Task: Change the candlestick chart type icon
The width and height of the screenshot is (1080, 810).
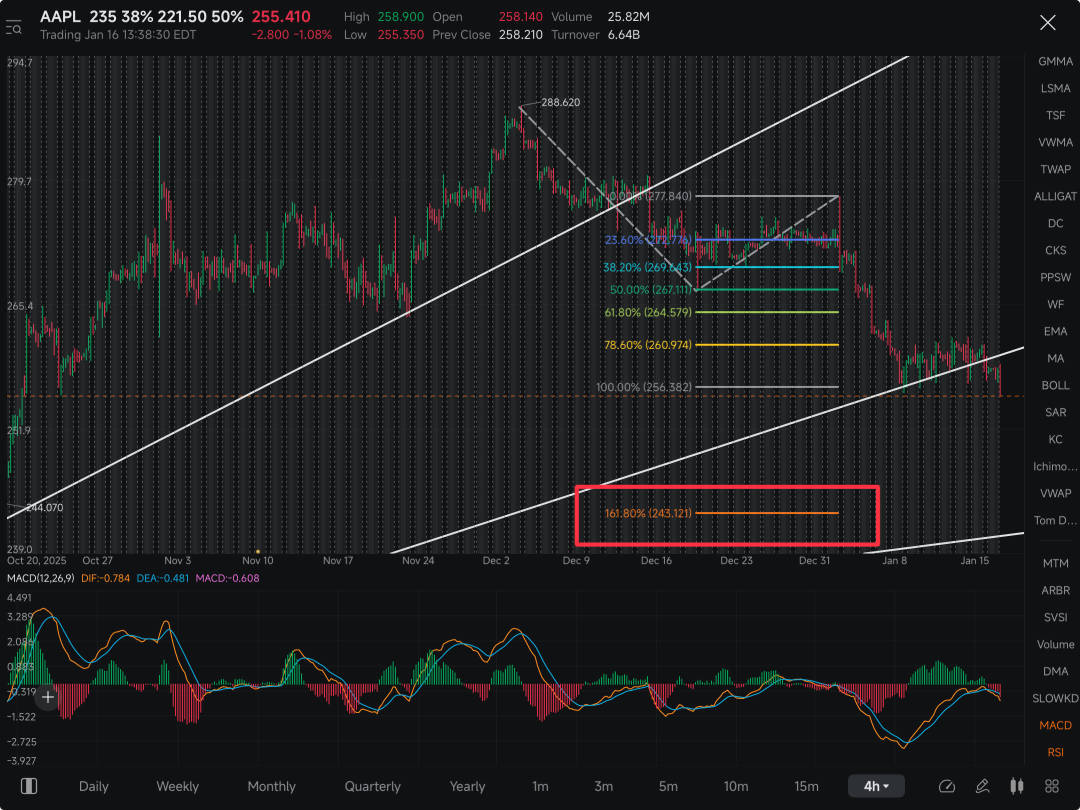Action: click(1017, 786)
